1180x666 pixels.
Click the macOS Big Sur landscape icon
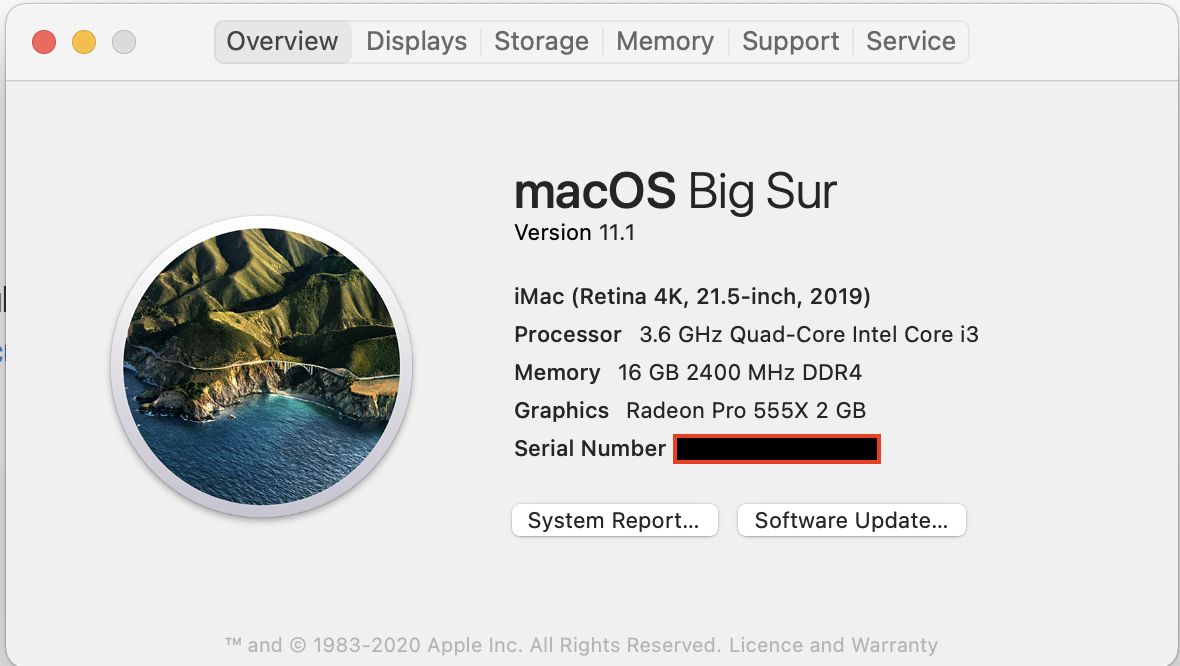tap(262, 366)
